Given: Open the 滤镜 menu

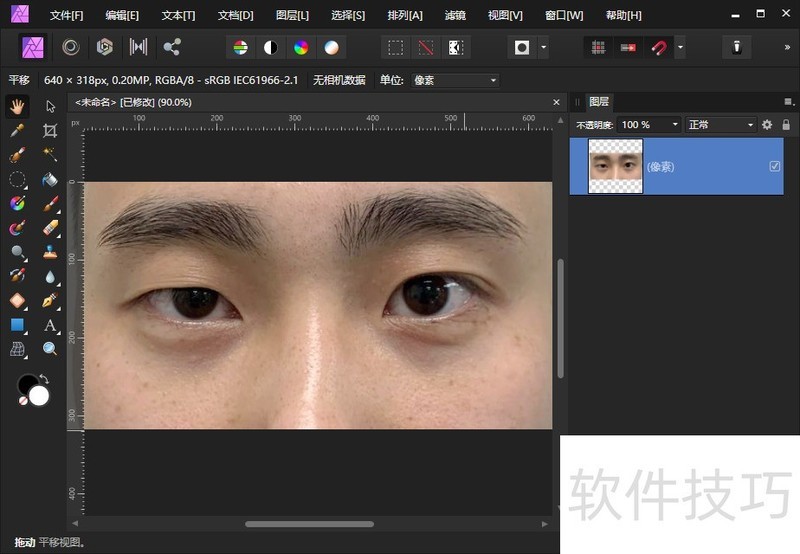Looking at the screenshot, I should [455, 15].
